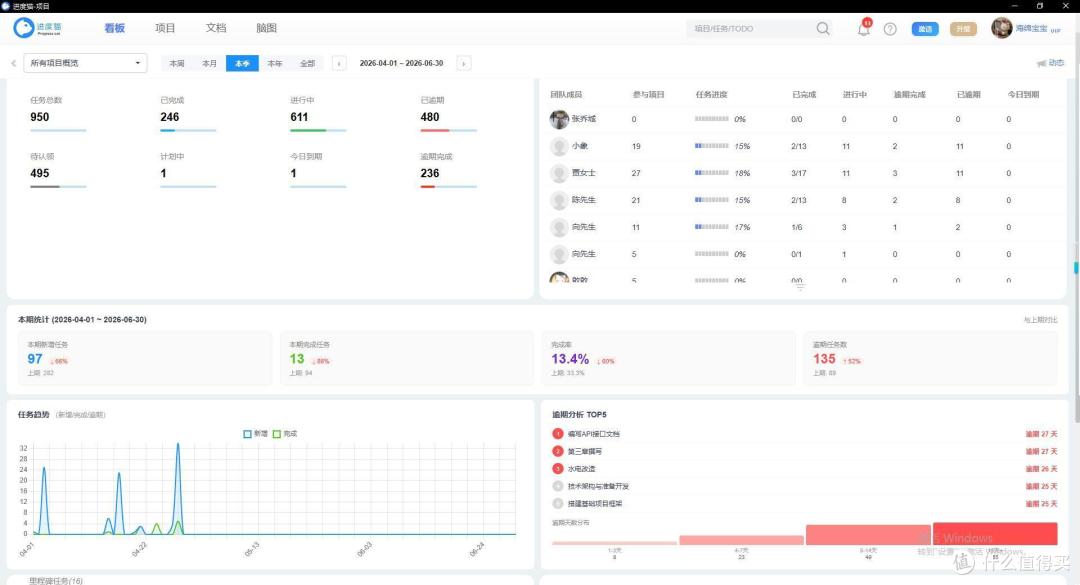Switch to the 脑图 tab
The image size is (1080, 585).
click(x=266, y=28)
